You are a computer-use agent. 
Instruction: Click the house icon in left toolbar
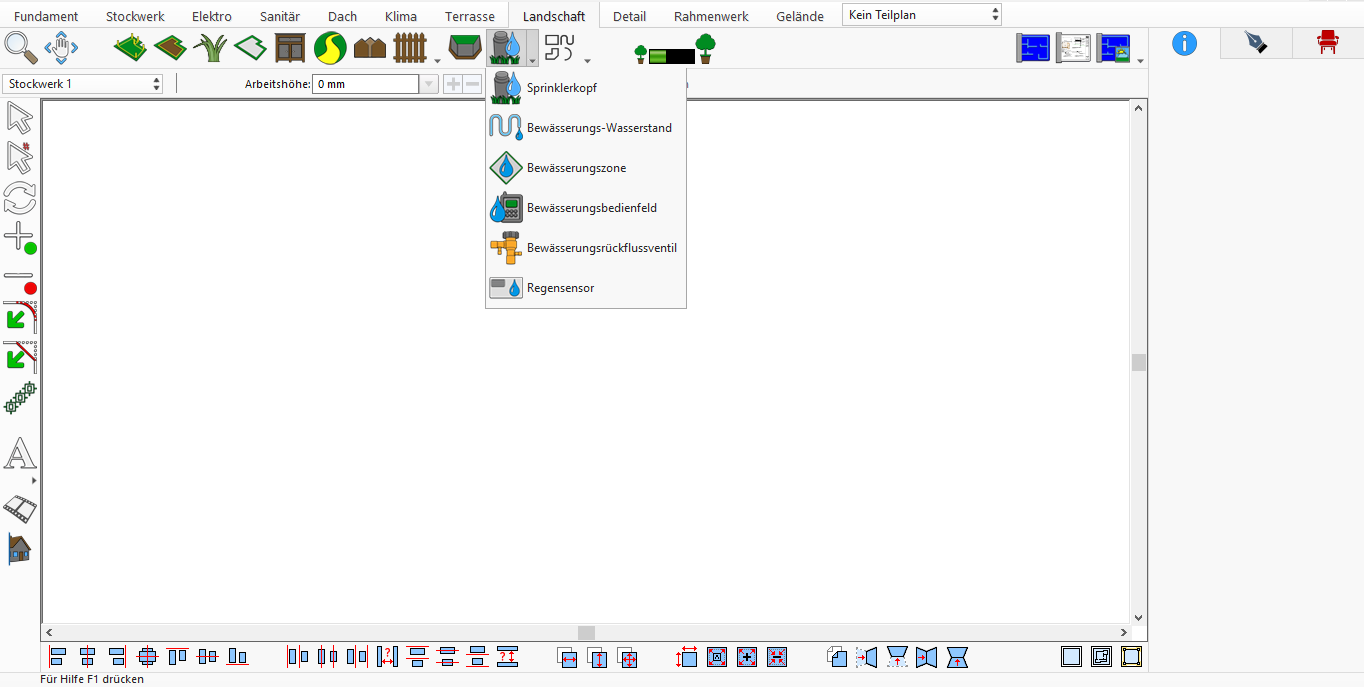pos(20,548)
